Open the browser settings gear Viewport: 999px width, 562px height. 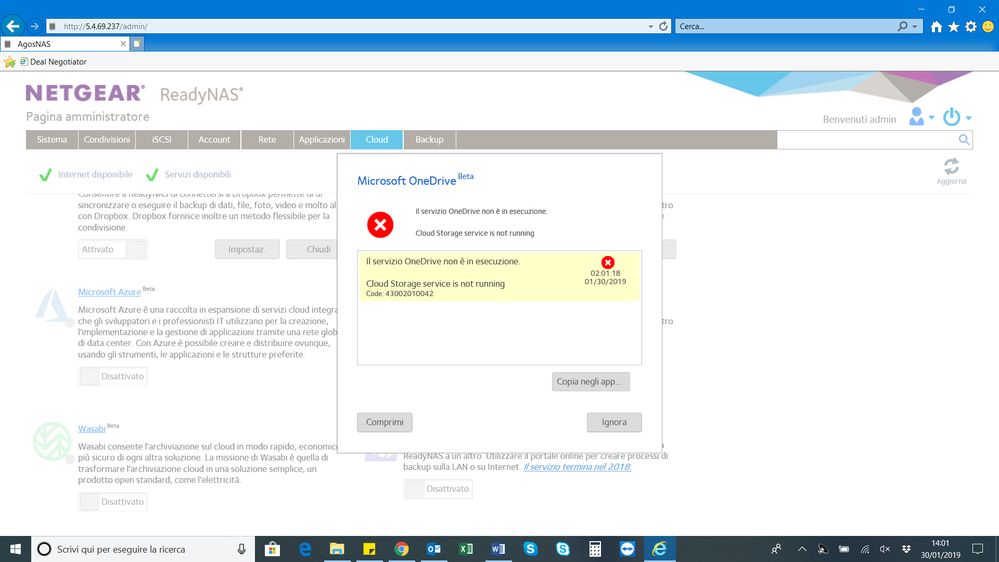pos(970,27)
